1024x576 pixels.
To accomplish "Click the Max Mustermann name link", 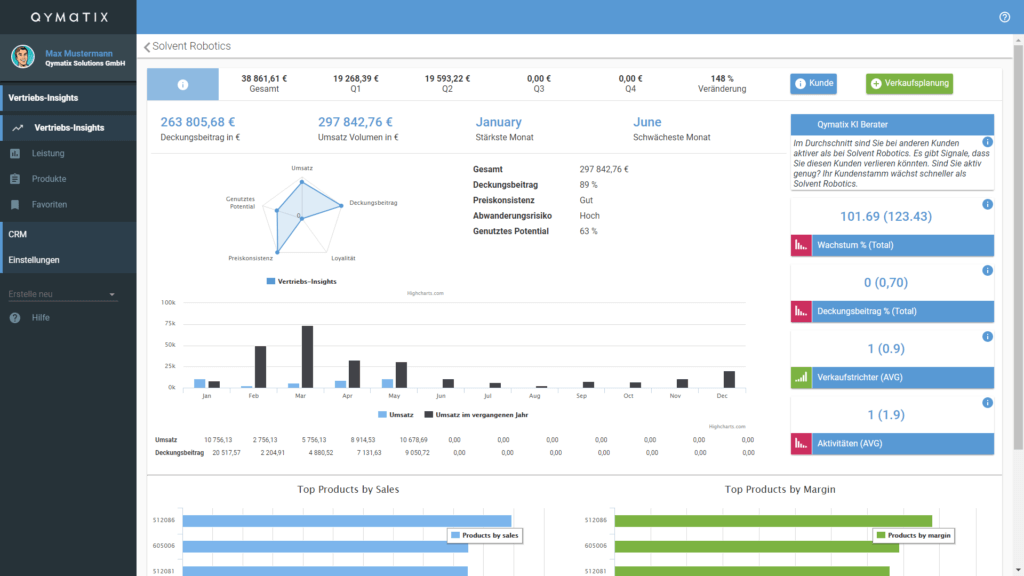I will (x=79, y=54).
